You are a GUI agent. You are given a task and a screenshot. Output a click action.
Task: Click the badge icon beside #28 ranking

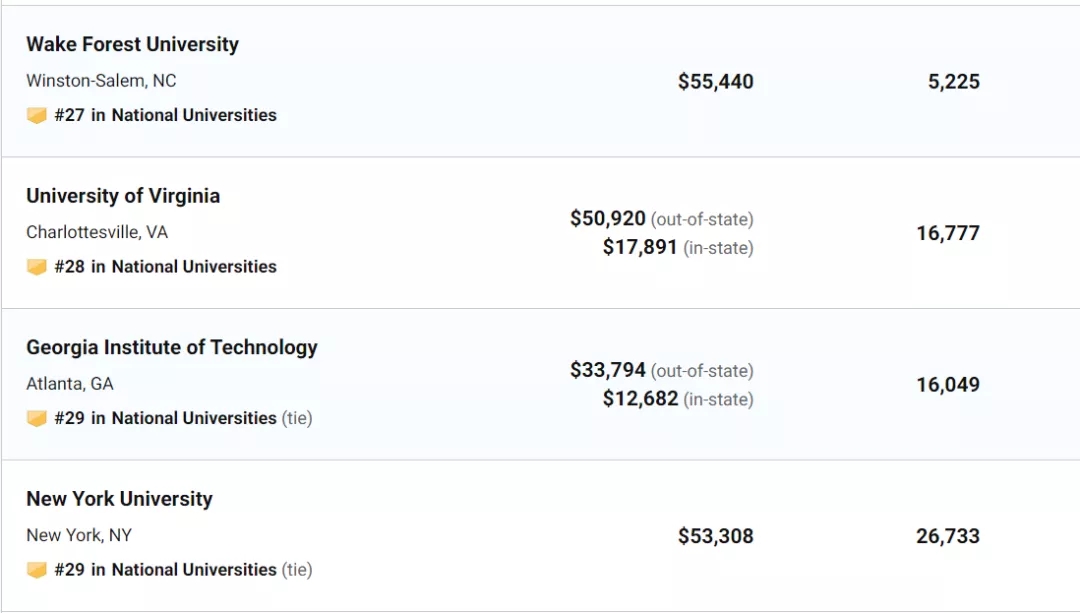pyautogui.click(x=37, y=267)
